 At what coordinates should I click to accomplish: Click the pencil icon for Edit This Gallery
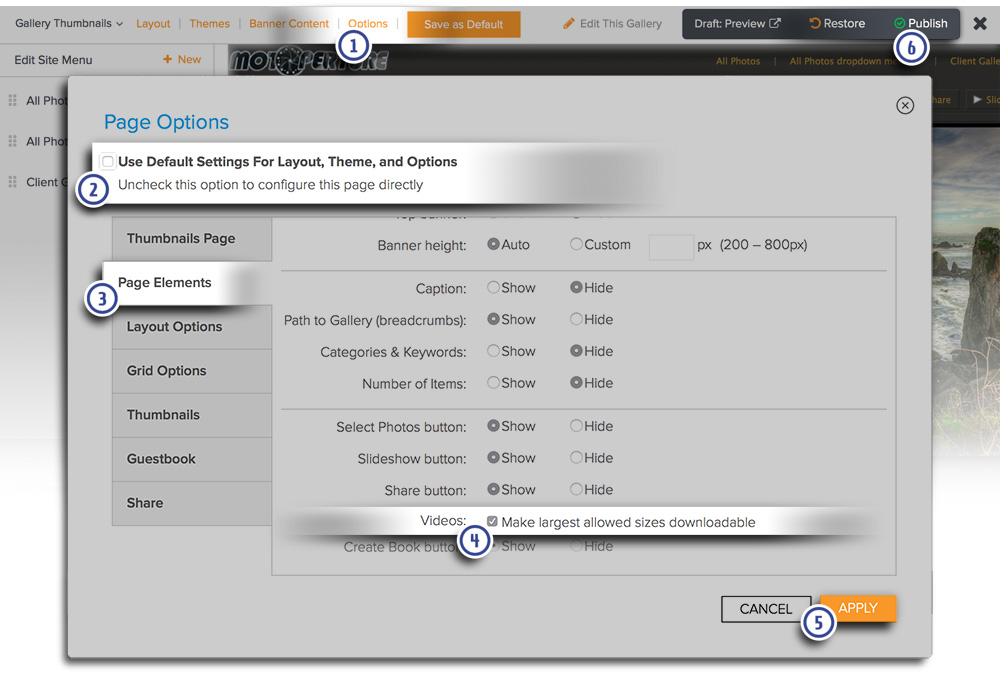click(569, 23)
